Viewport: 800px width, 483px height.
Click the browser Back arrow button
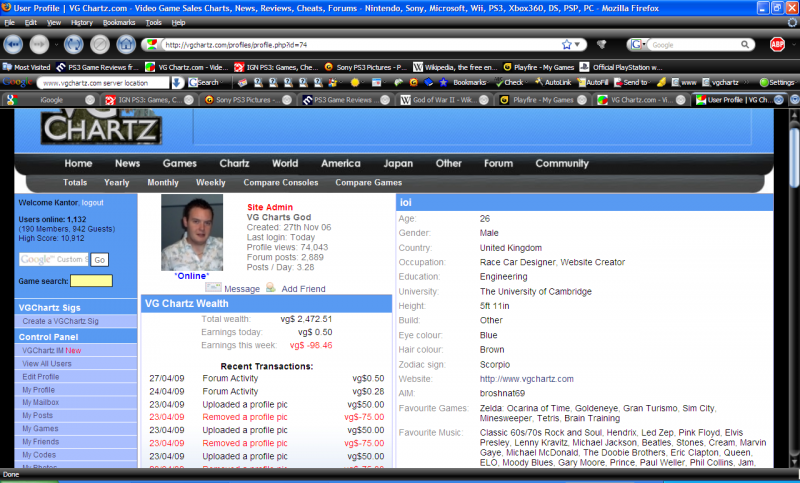pos(13,45)
